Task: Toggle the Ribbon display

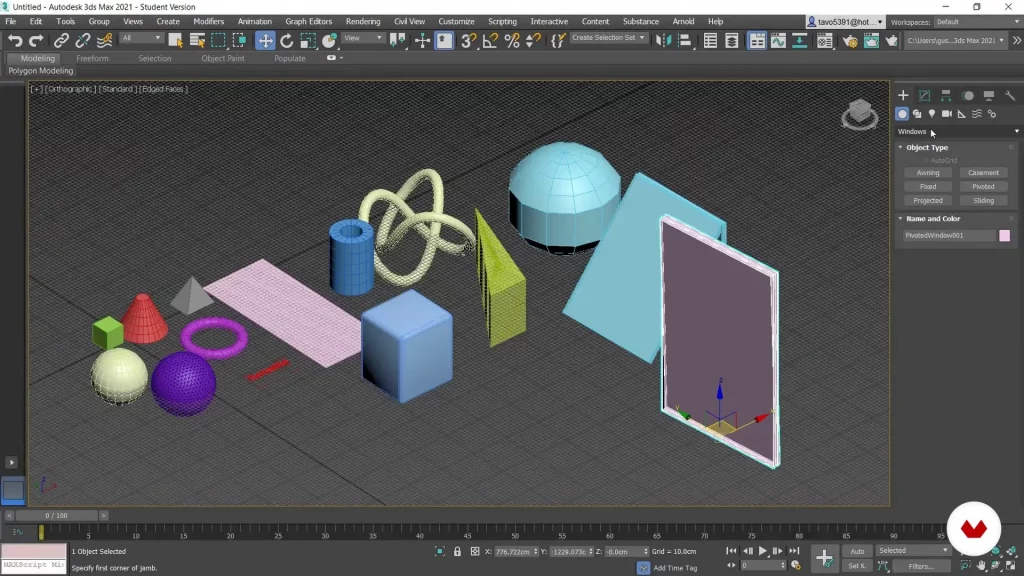Action: point(756,40)
